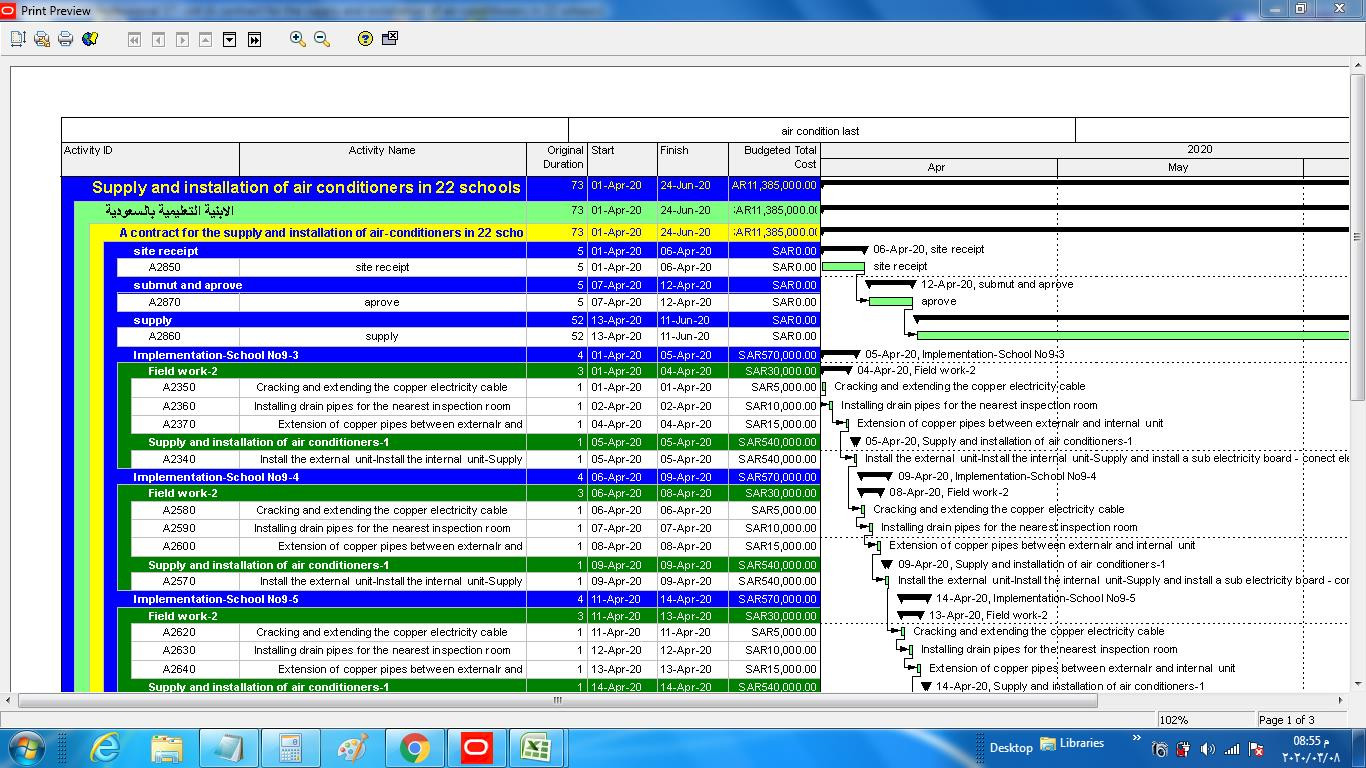This screenshot has width=1366, height=768.
Task: Open Help with the question mark icon
Action: pos(365,39)
